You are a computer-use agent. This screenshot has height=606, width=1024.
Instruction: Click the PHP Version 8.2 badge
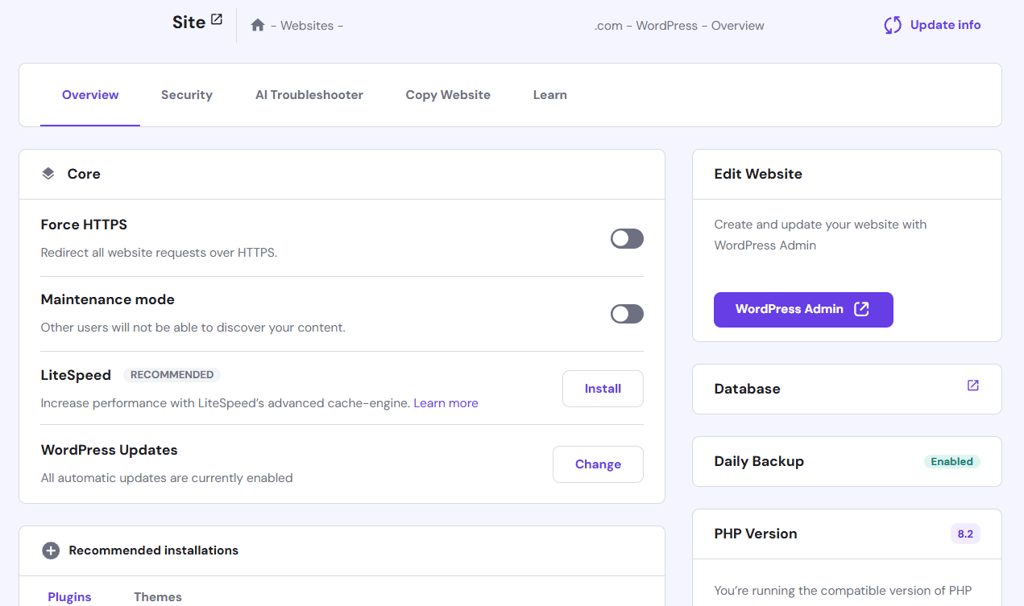click(x=965, y=534)
